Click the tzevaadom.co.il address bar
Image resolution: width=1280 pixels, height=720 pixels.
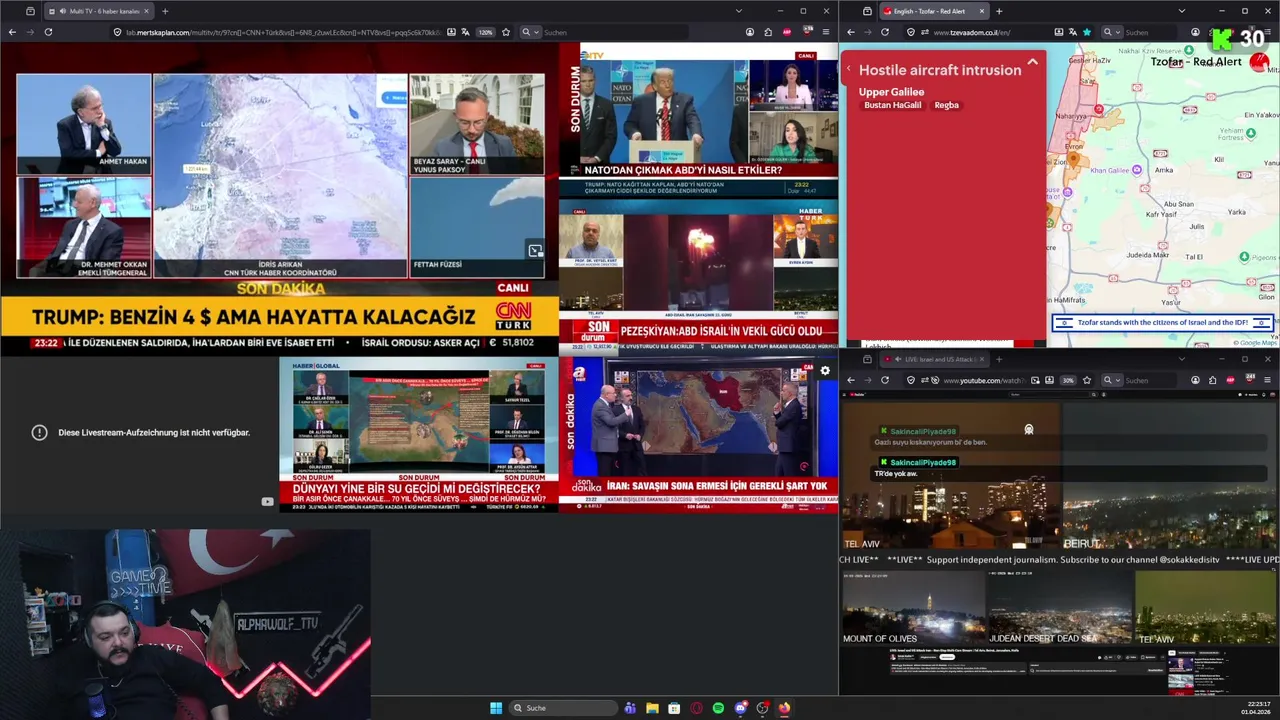[972, 32]
